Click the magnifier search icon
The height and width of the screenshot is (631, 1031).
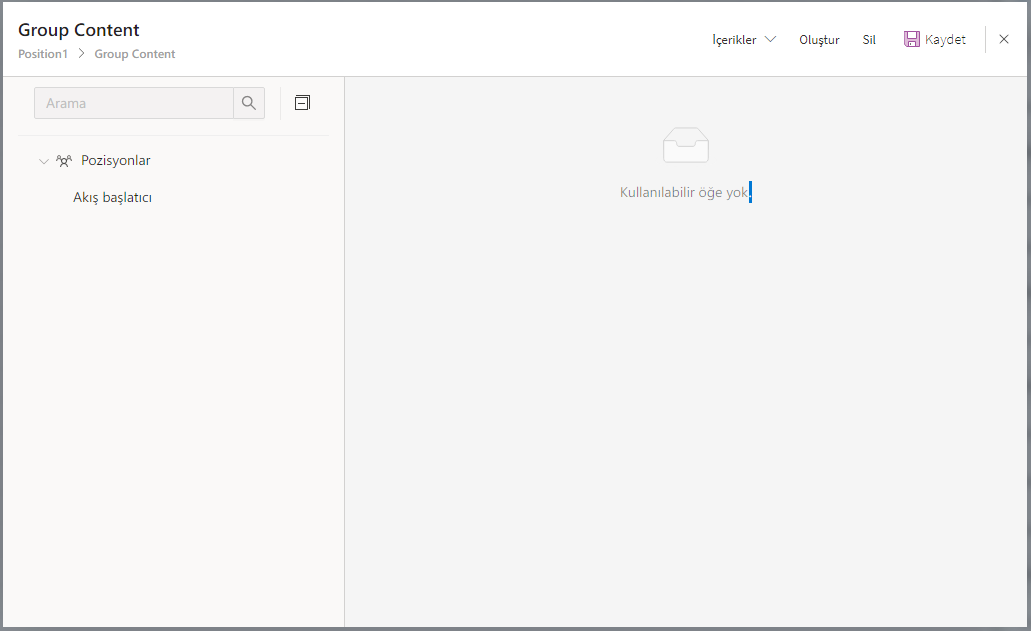pyautogui.click(x=249, y=103)
